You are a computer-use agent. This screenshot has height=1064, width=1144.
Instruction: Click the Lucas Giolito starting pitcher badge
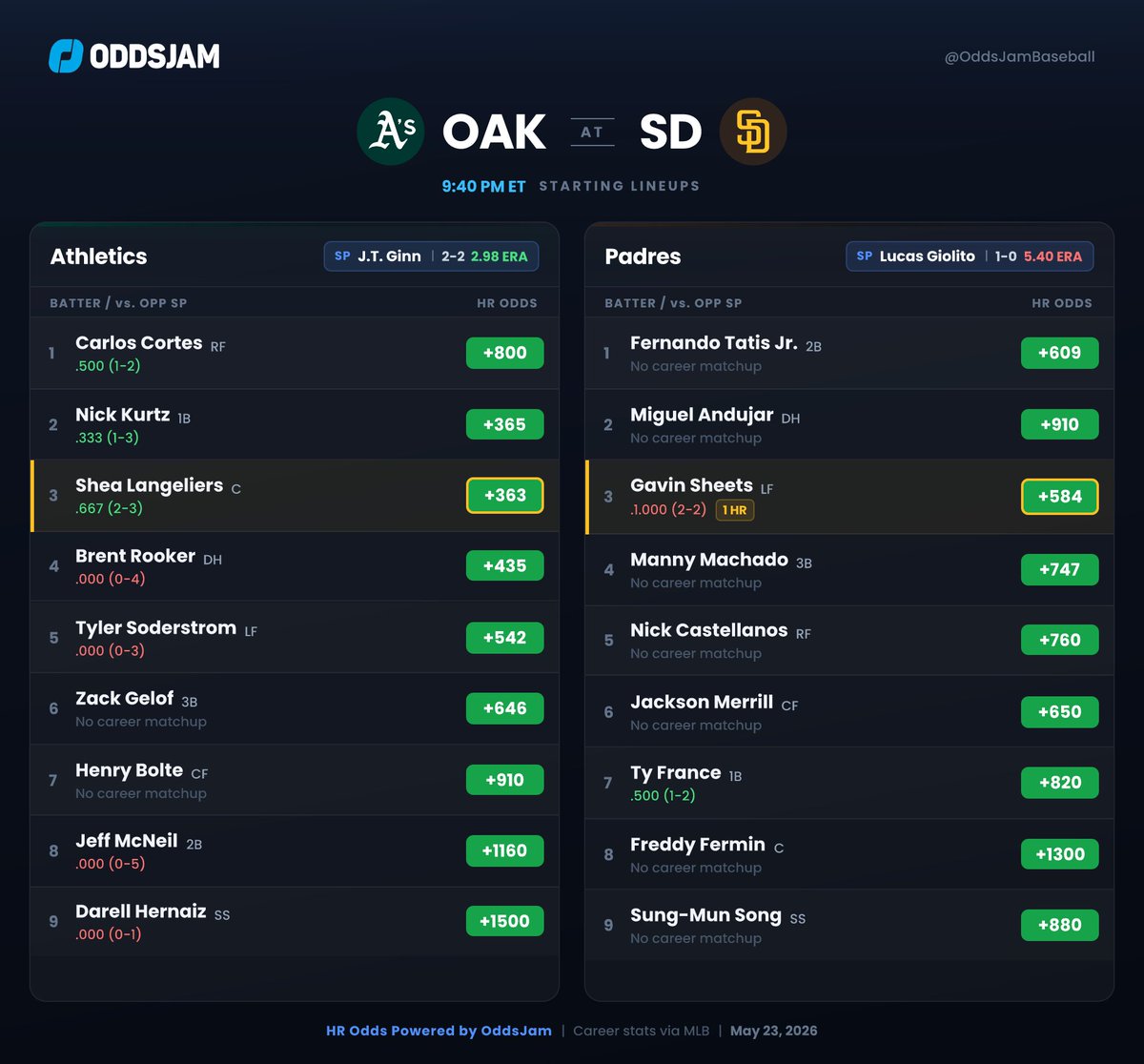point(970,256)
